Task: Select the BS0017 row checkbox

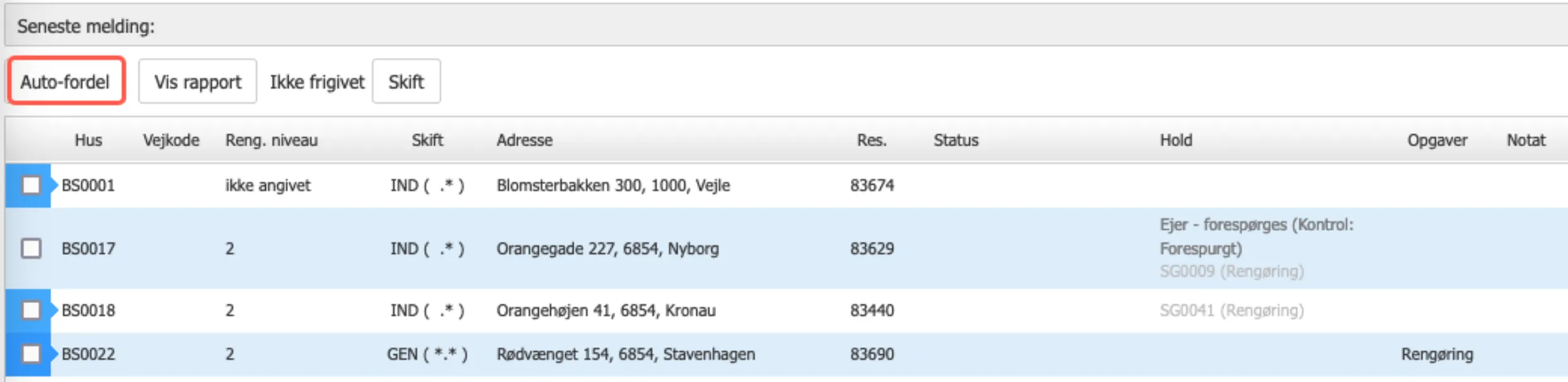Action: (x=31, y=248)
